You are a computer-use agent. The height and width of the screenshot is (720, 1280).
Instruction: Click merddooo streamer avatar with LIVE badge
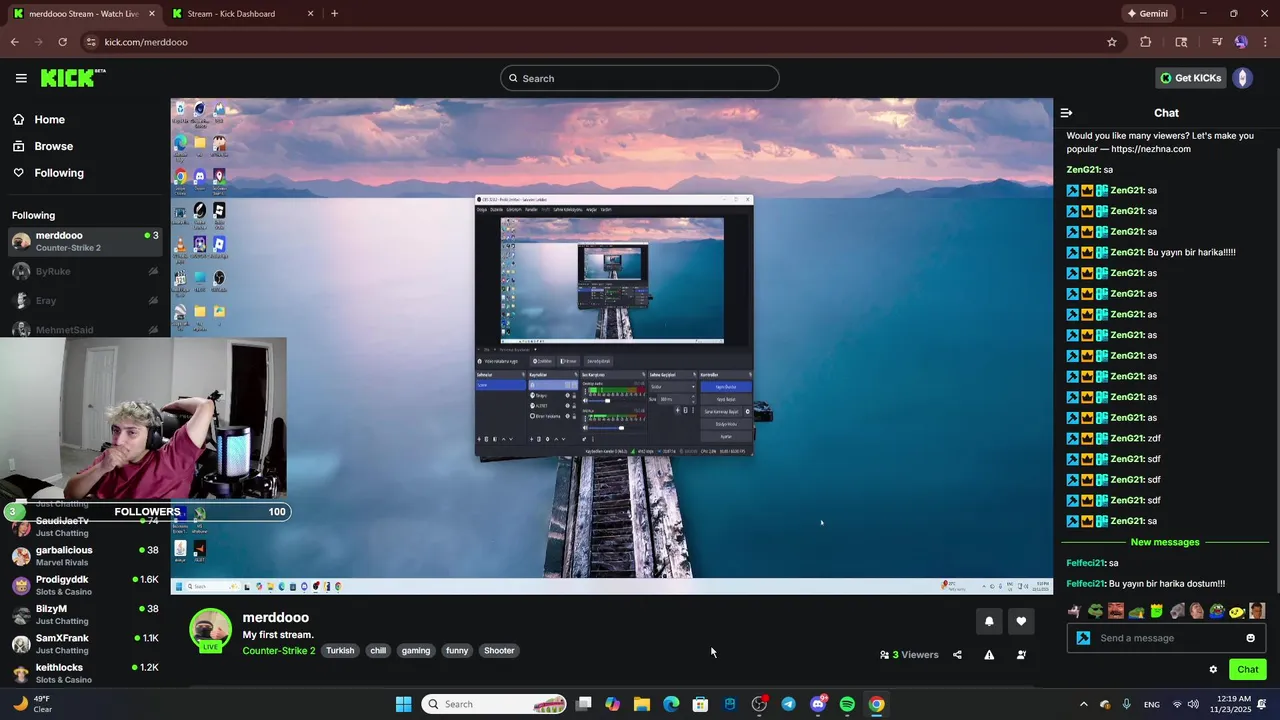pos(210,630)
